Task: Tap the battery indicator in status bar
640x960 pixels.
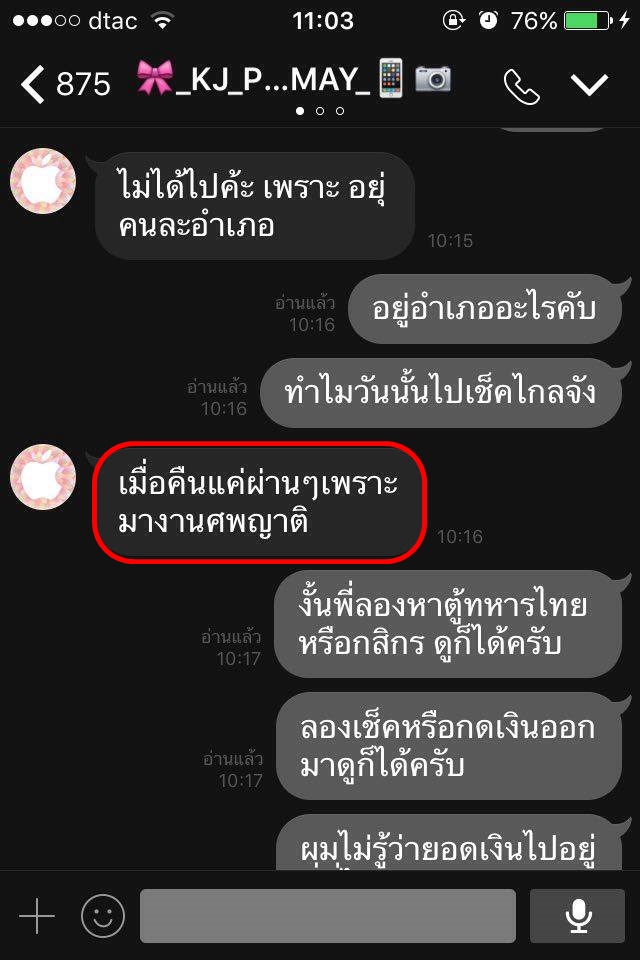Action: pyautogui.click(x=588, y=21)
